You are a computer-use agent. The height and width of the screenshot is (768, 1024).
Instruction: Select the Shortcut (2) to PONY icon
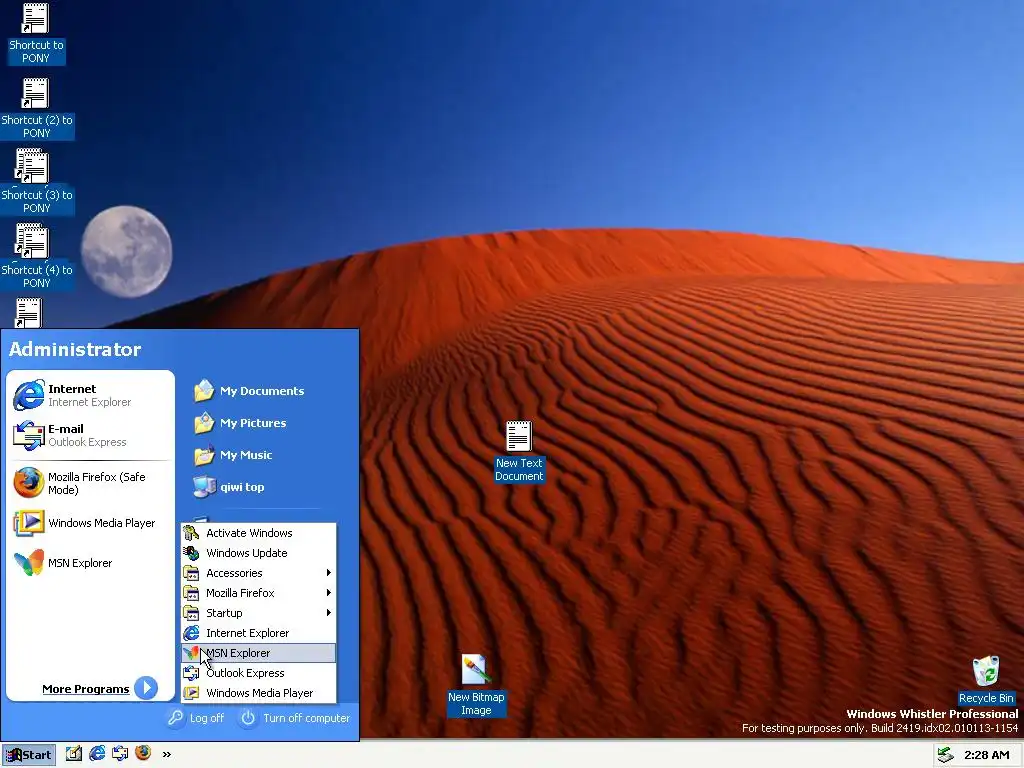pyautogui.click(x=37, y=108)
